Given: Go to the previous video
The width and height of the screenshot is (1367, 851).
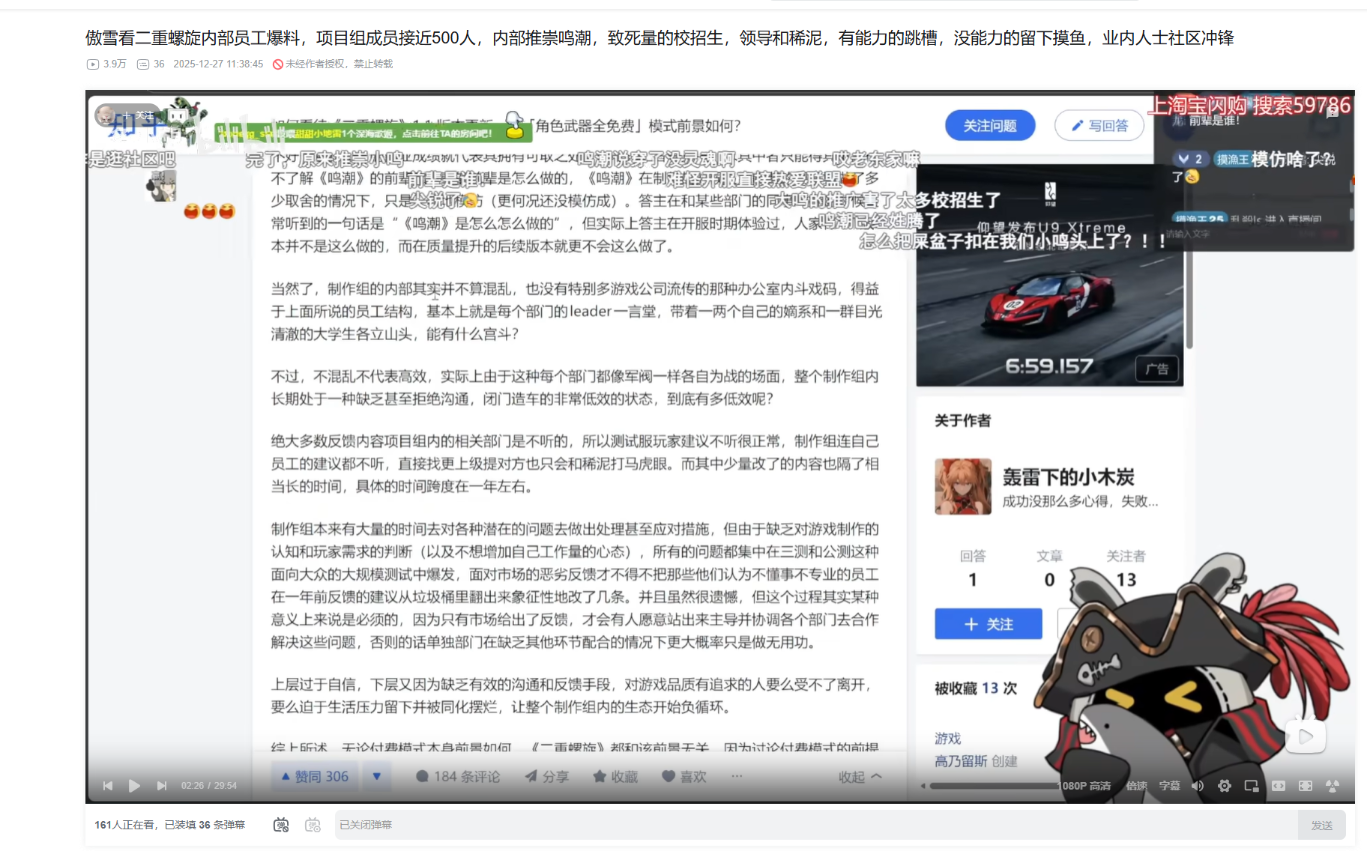Looking at the screenshot, I should 107,786.
